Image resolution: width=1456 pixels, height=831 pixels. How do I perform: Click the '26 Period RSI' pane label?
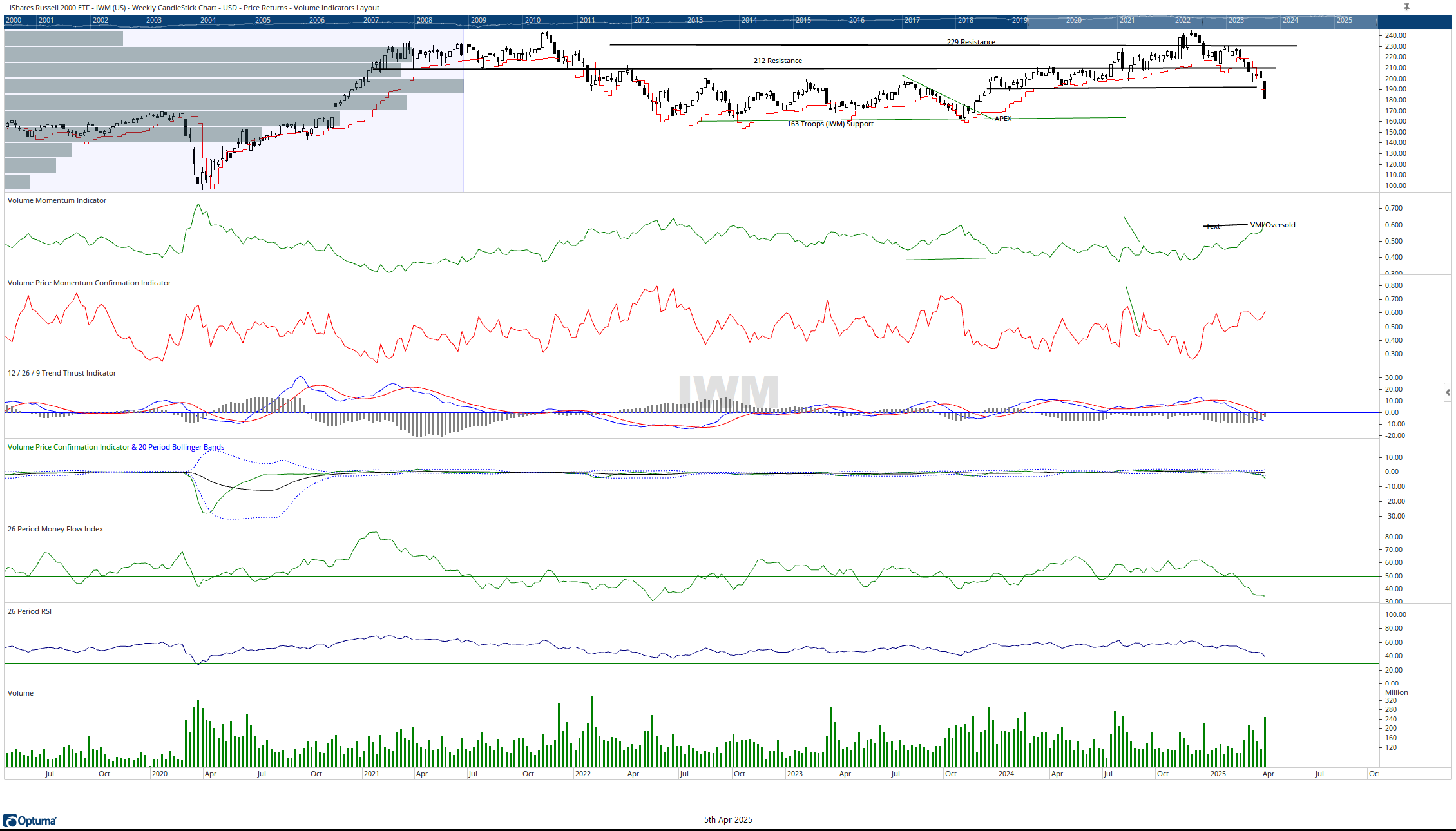30,611
